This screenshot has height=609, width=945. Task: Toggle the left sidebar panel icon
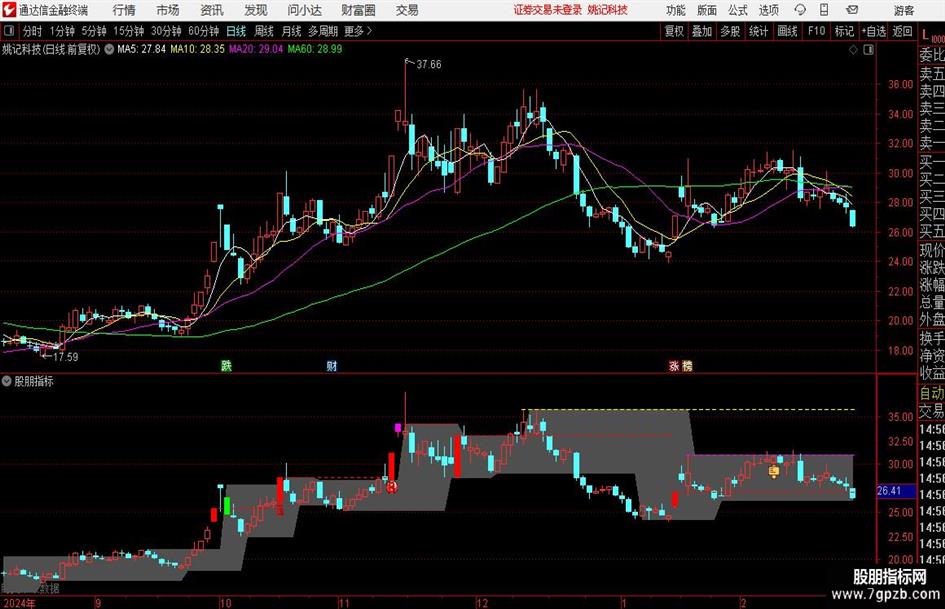[9, 31]
